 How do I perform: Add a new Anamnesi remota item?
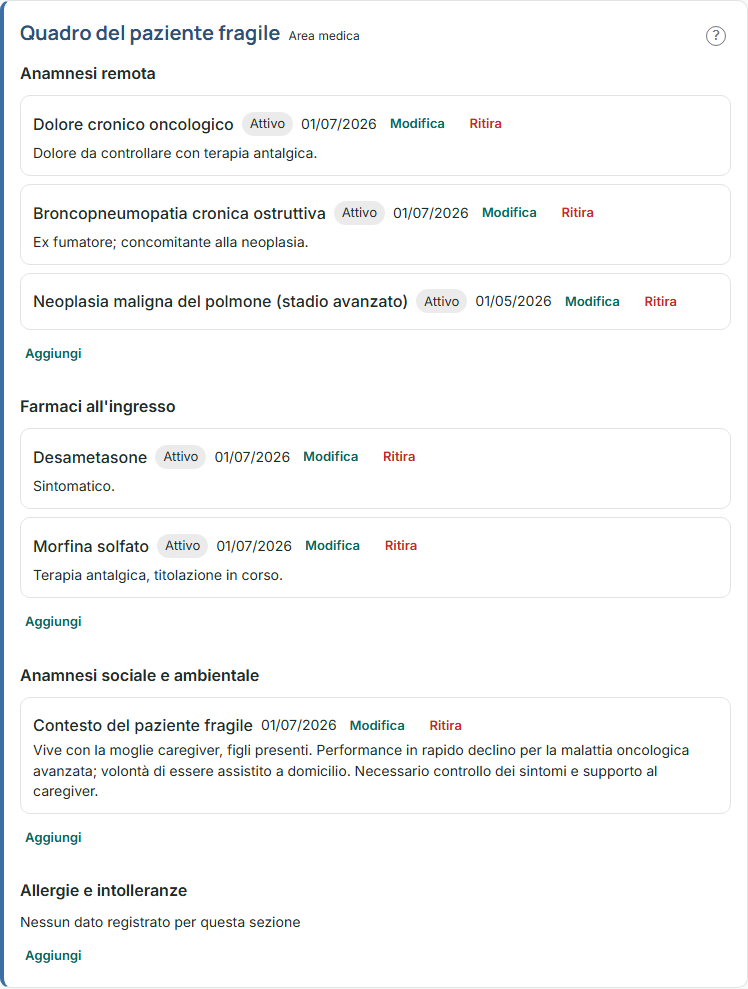tap(53, 353)
